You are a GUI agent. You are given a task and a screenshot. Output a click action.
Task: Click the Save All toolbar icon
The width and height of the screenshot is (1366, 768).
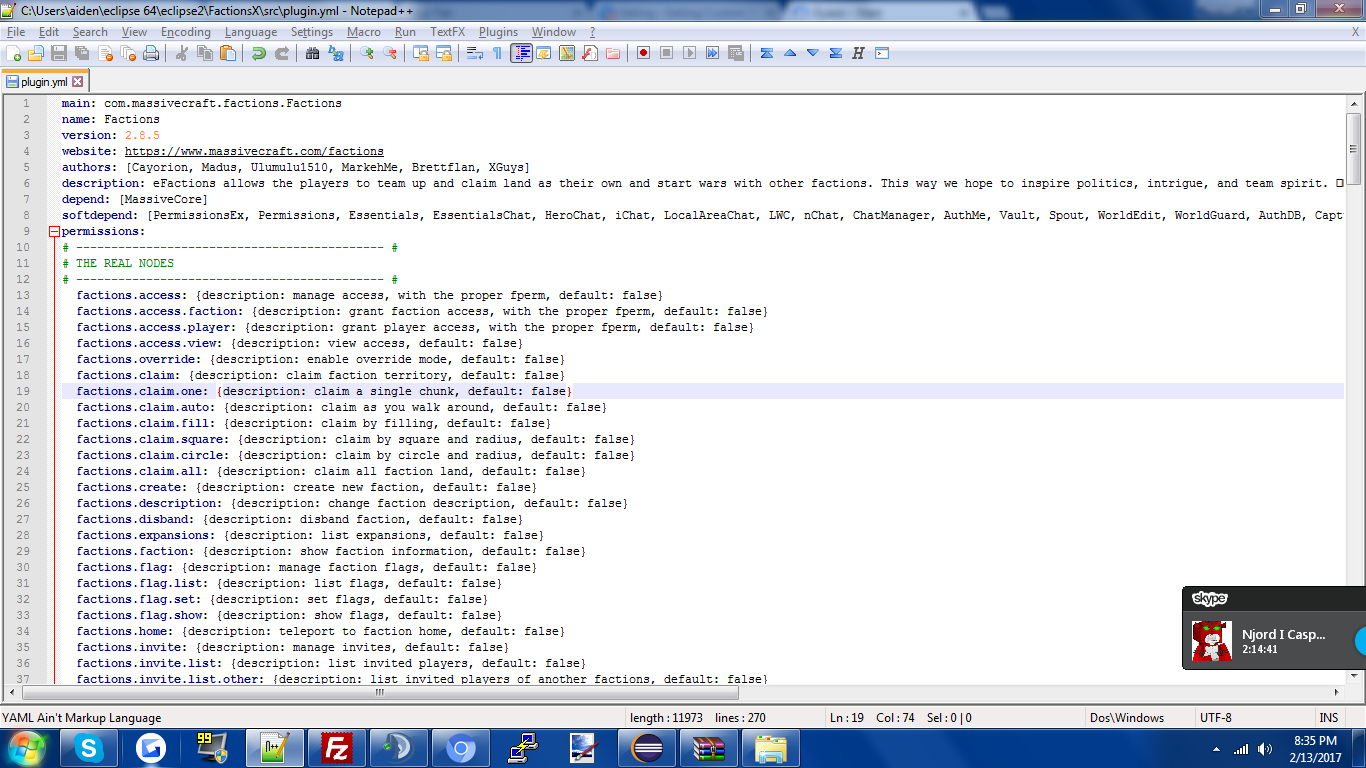click(82, 53)
